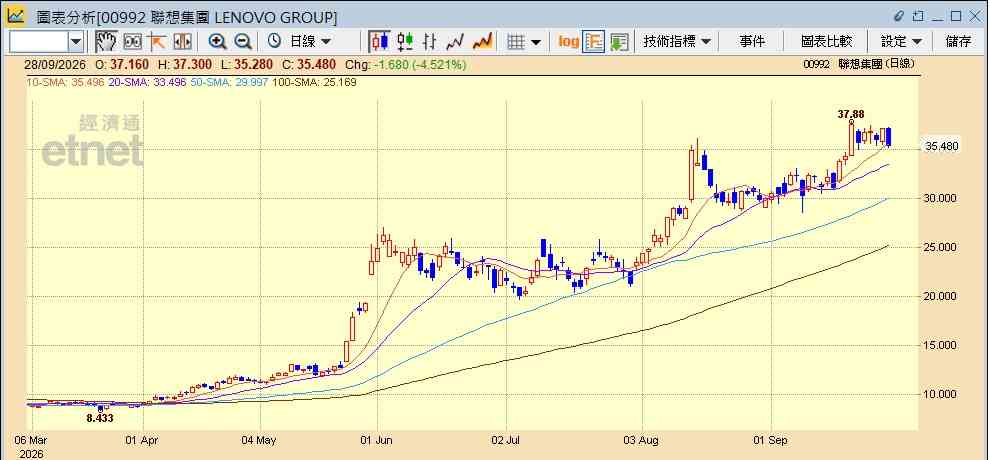
Task: Click the 10.000 price axis label
Action: pos(941,394)
